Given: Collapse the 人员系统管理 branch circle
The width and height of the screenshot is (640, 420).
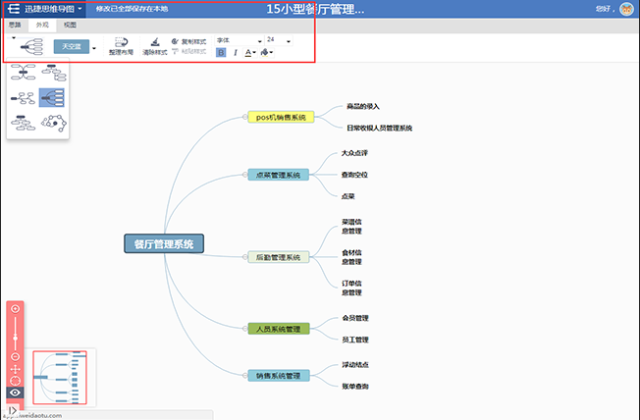Looking at the screenshot, I should point(245,329).
